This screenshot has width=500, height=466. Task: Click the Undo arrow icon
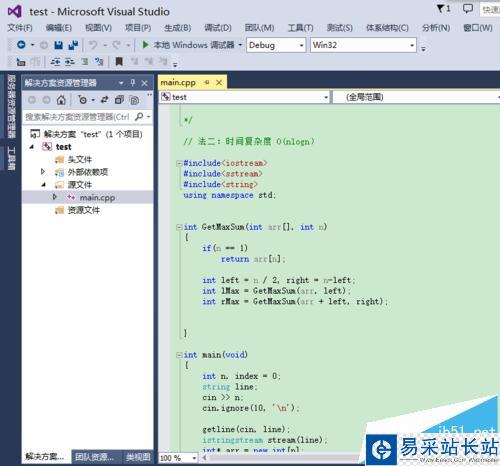pos(93,45)
